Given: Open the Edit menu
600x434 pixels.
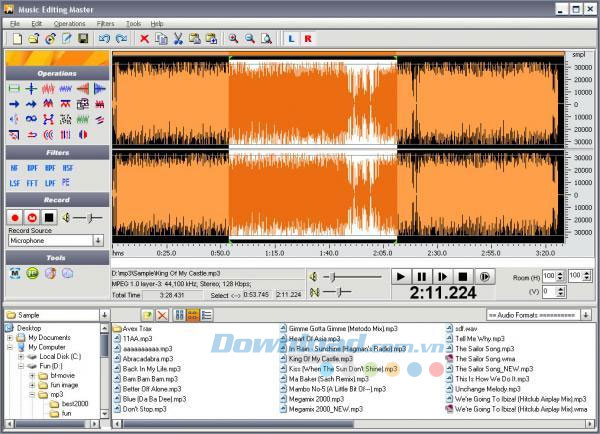Looking at the screenshot, I should point(37,24).
